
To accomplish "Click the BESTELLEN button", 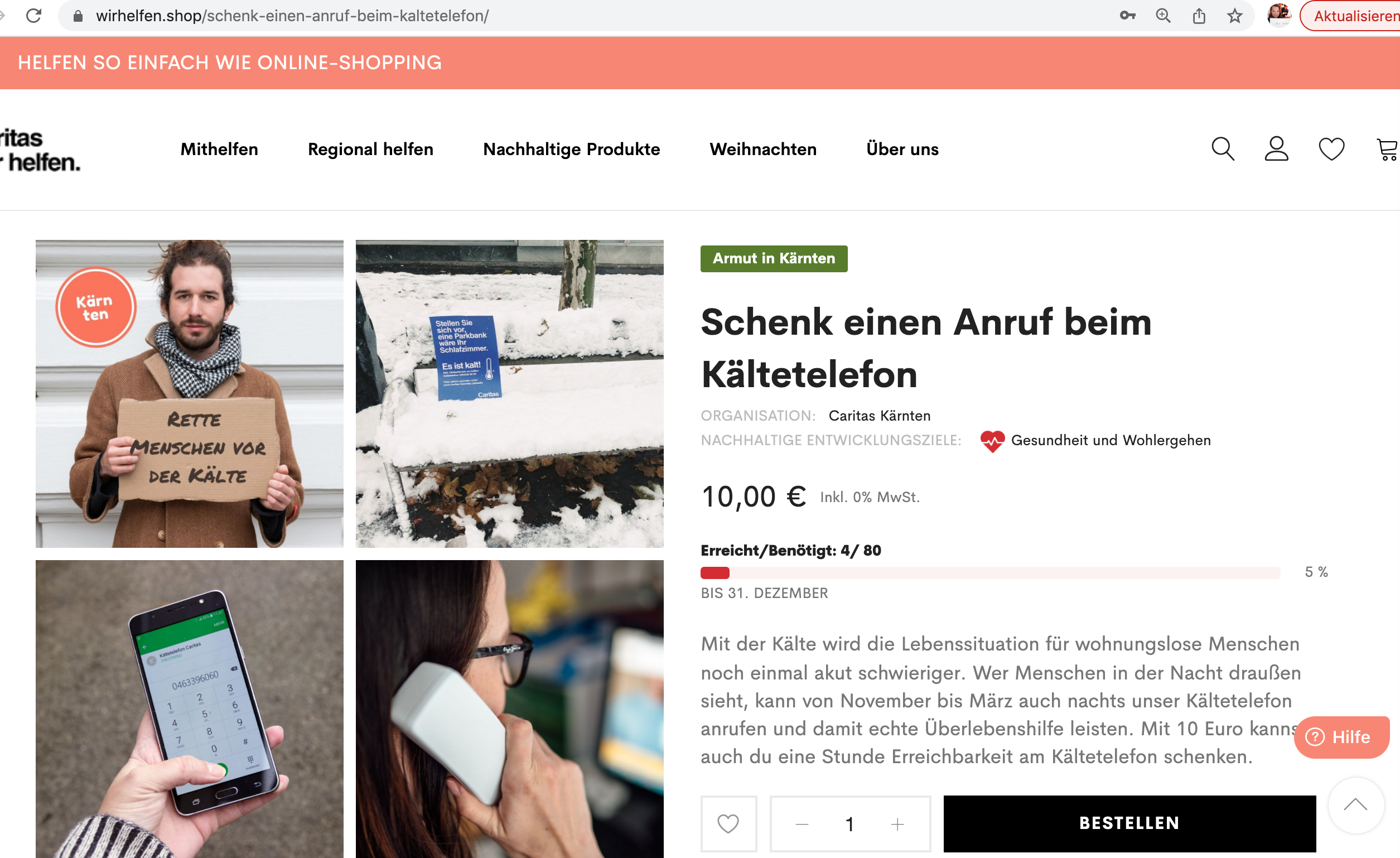I will (1129, 823).
